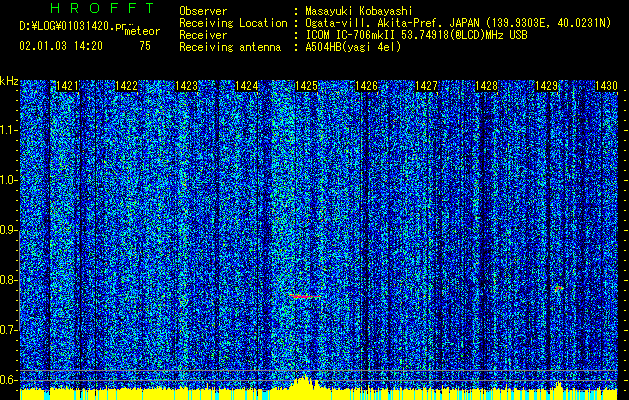Click the 1.0 frequency axis label

(x=9, y=180)
